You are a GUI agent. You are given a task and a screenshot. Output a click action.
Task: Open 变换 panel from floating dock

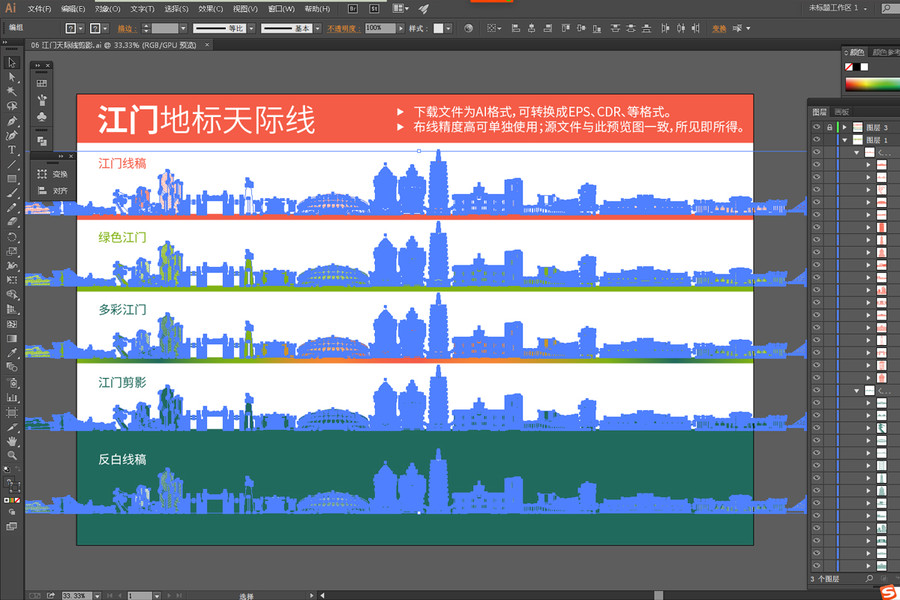click(x=53, y=174)
